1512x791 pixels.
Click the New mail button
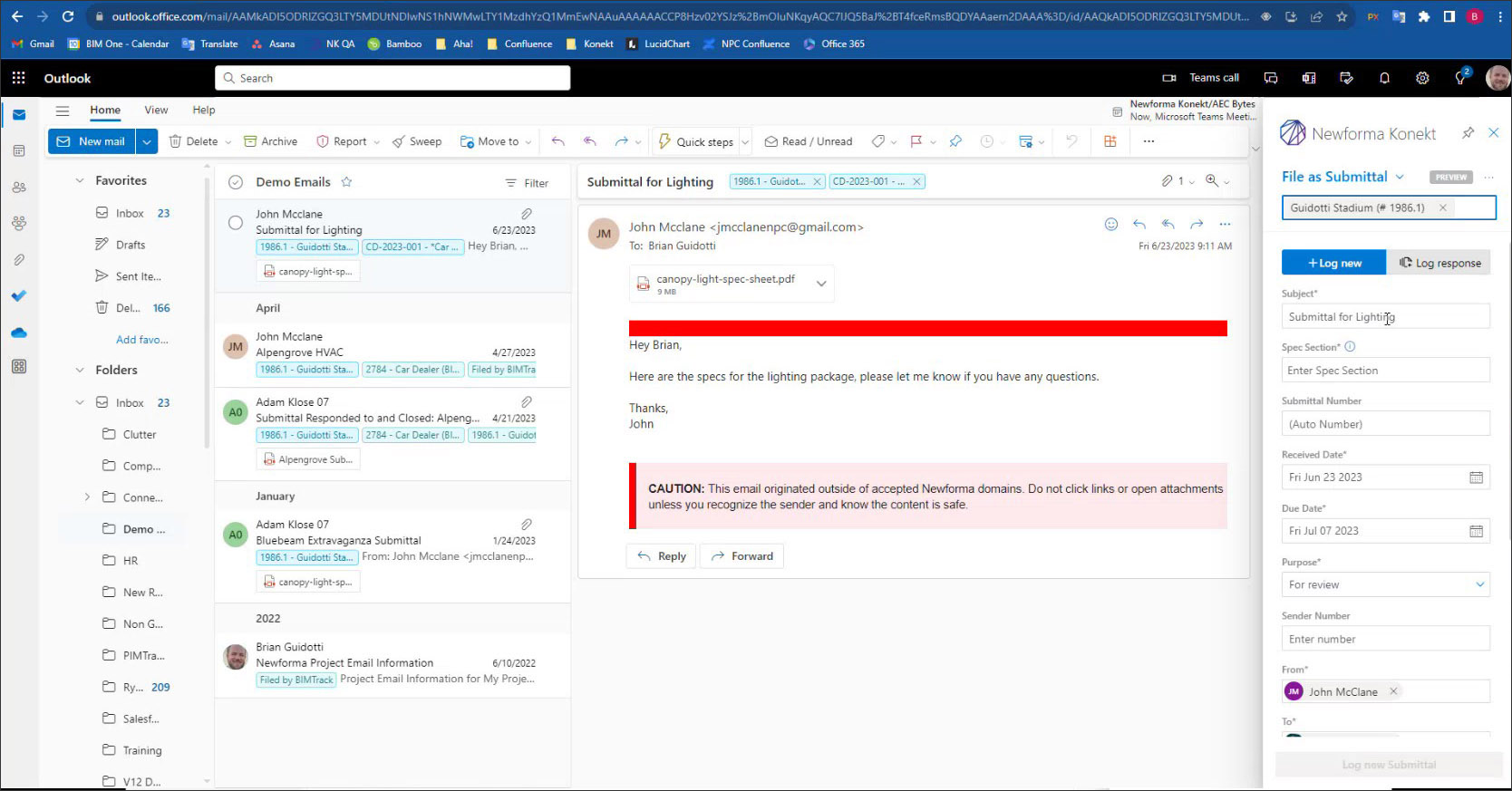coord(92,141)
